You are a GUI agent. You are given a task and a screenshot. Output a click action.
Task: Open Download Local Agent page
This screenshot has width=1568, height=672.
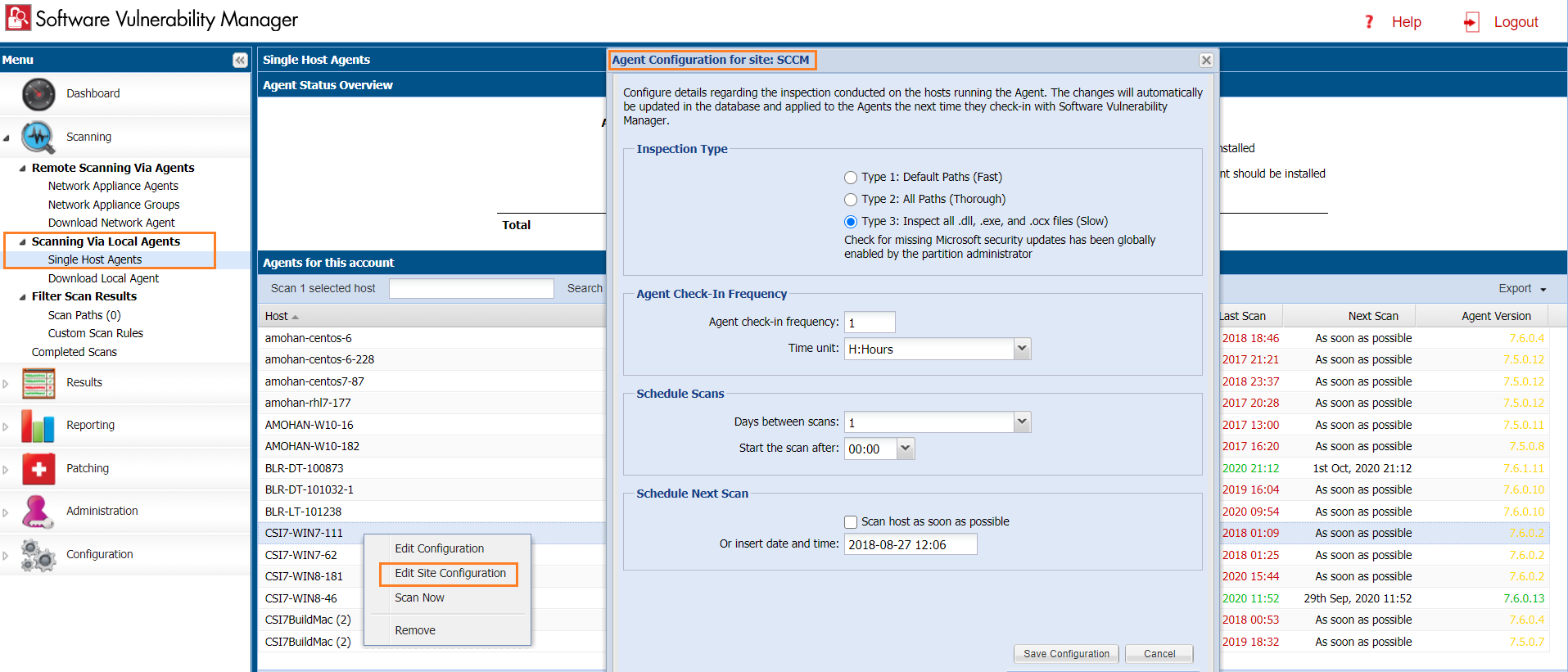(x=103, y=278)
